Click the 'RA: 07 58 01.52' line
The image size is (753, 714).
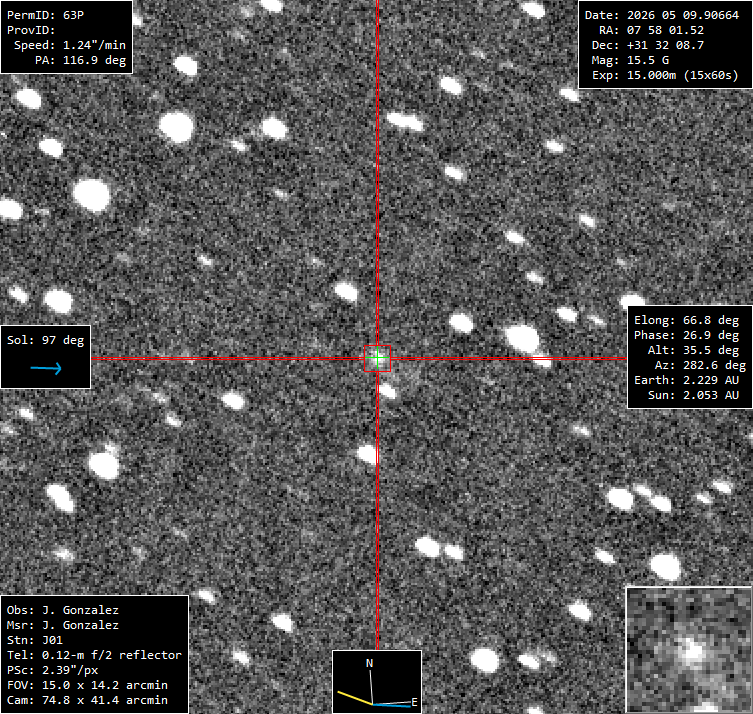pos(651,30)
